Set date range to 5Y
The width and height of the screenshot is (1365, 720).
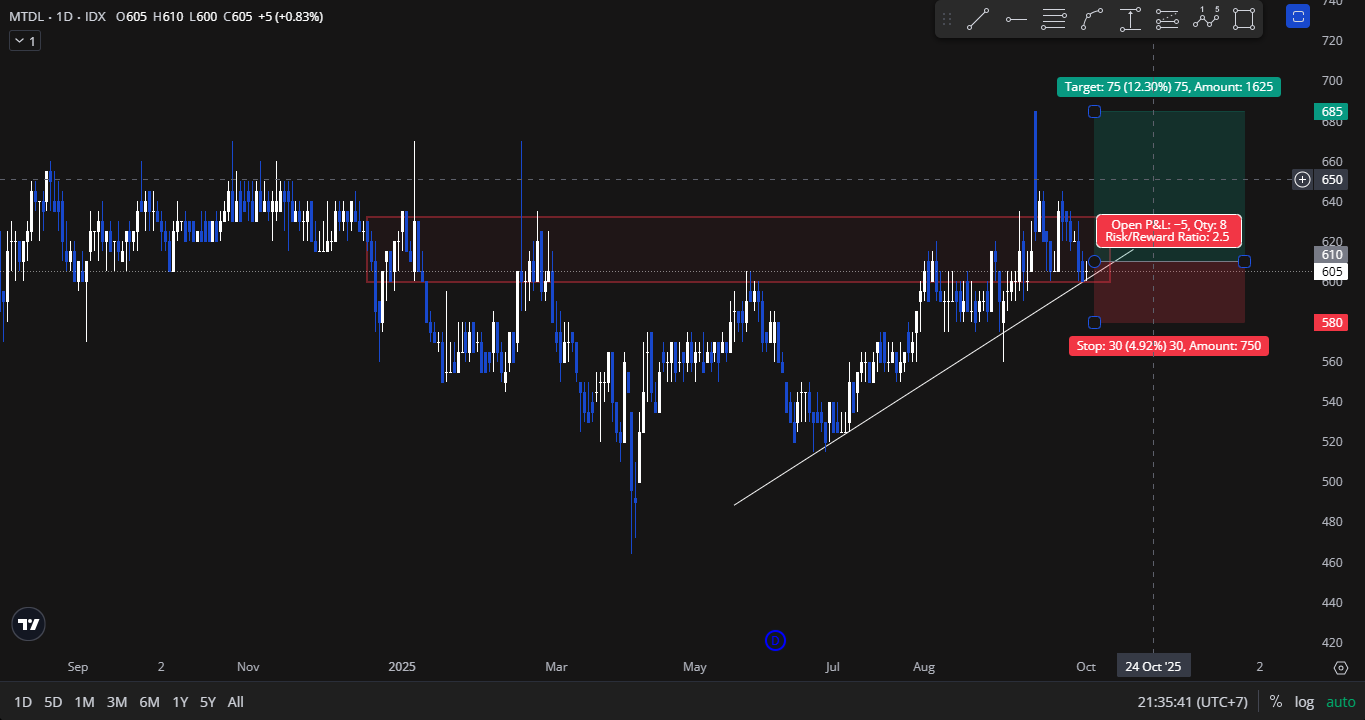pyautogui.click(x=208, y=702)
